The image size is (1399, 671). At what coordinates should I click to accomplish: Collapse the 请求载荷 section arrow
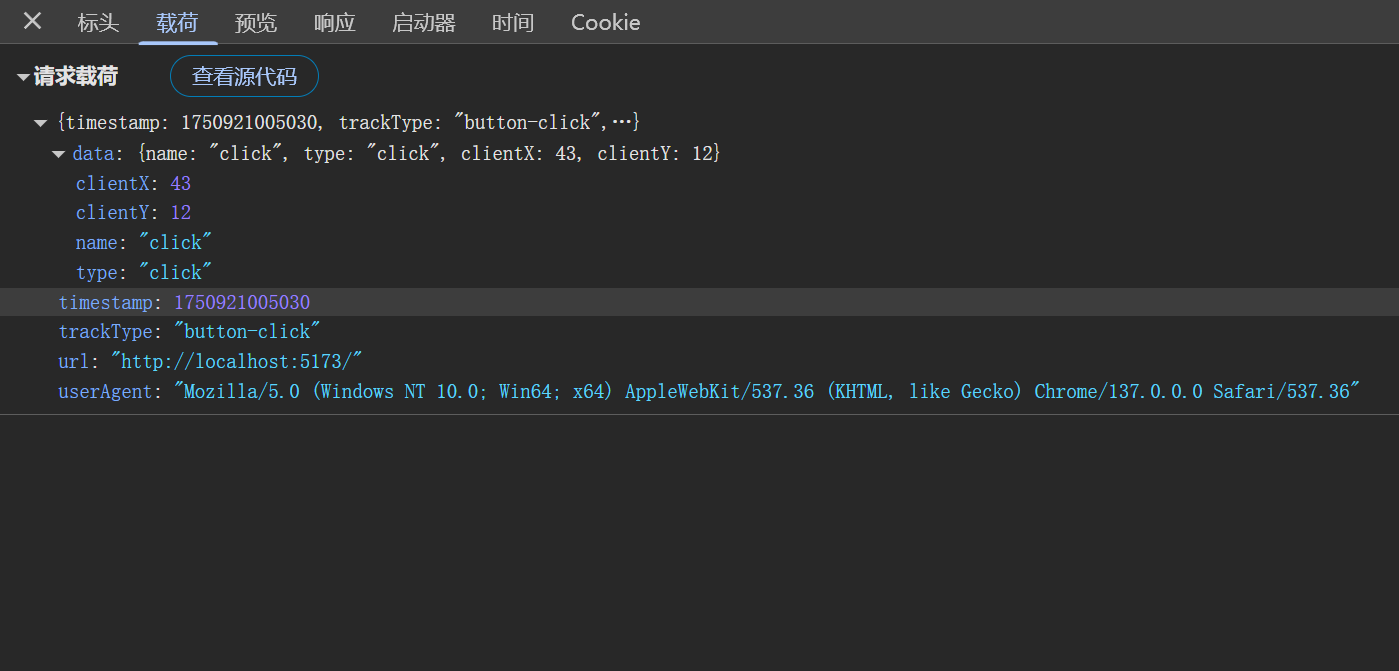23,77
